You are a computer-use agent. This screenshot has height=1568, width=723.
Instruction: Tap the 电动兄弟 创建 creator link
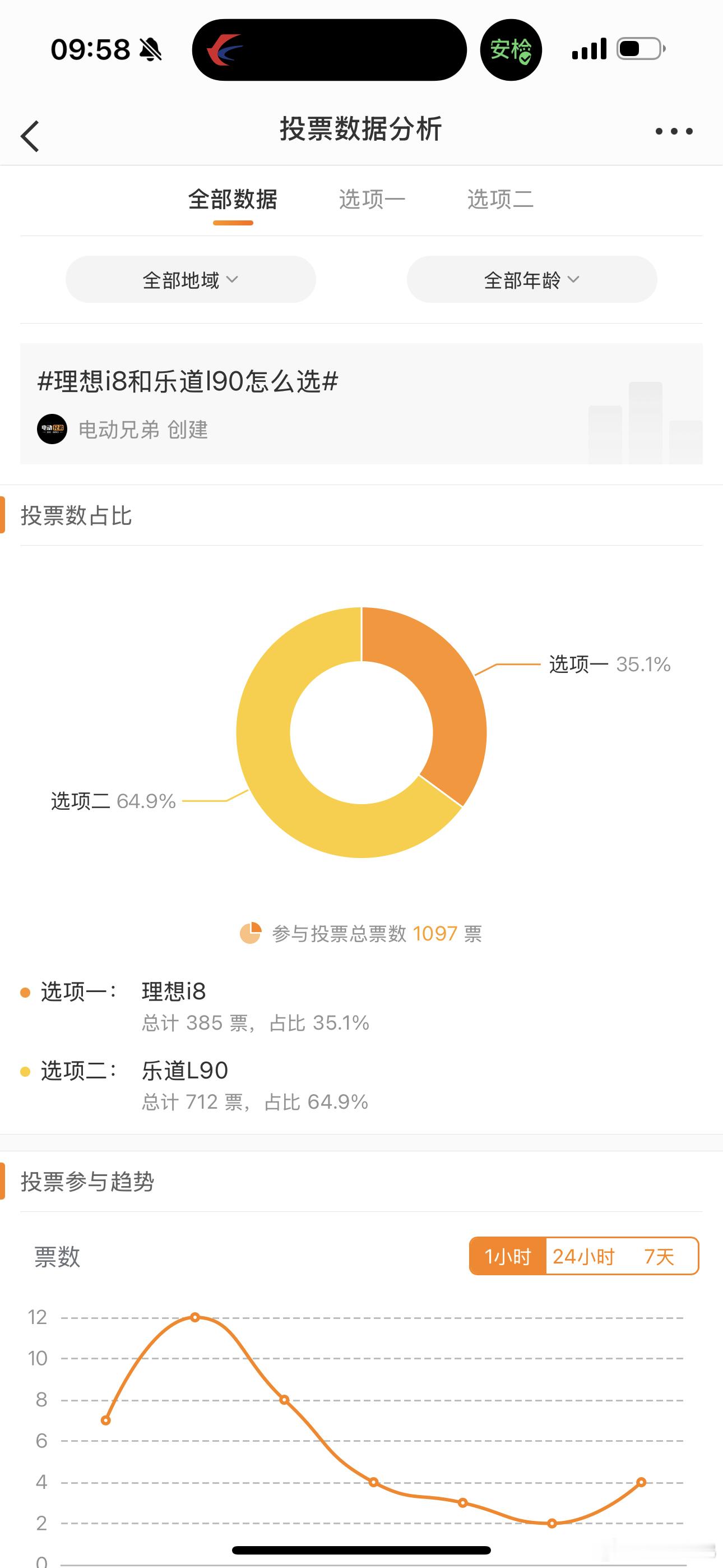coord(143,430)
